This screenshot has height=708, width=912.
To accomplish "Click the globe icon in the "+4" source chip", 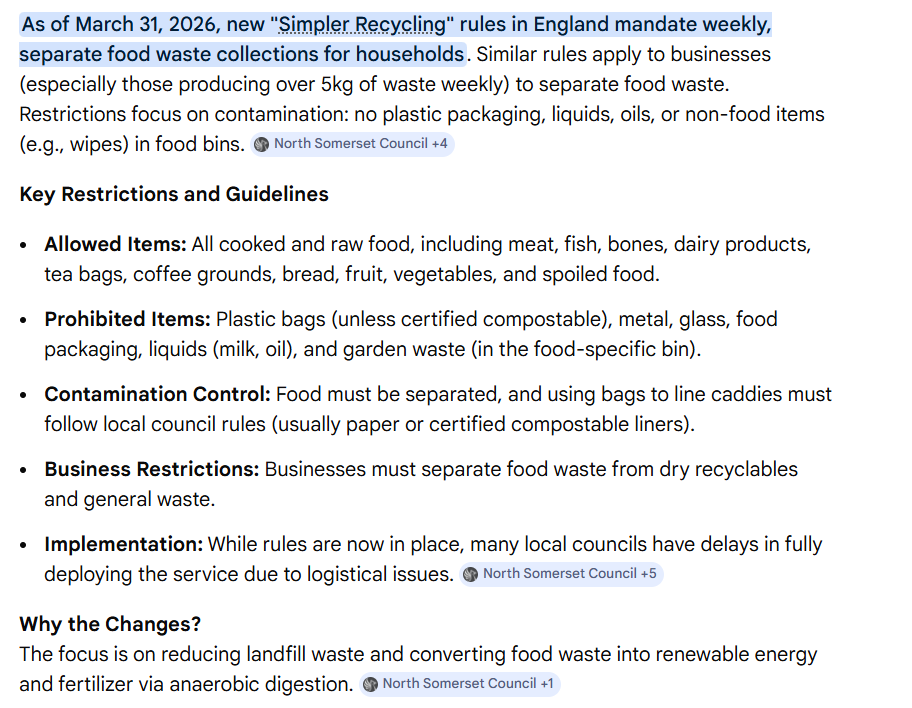I will pyautogui.click(x=262, y=144).
